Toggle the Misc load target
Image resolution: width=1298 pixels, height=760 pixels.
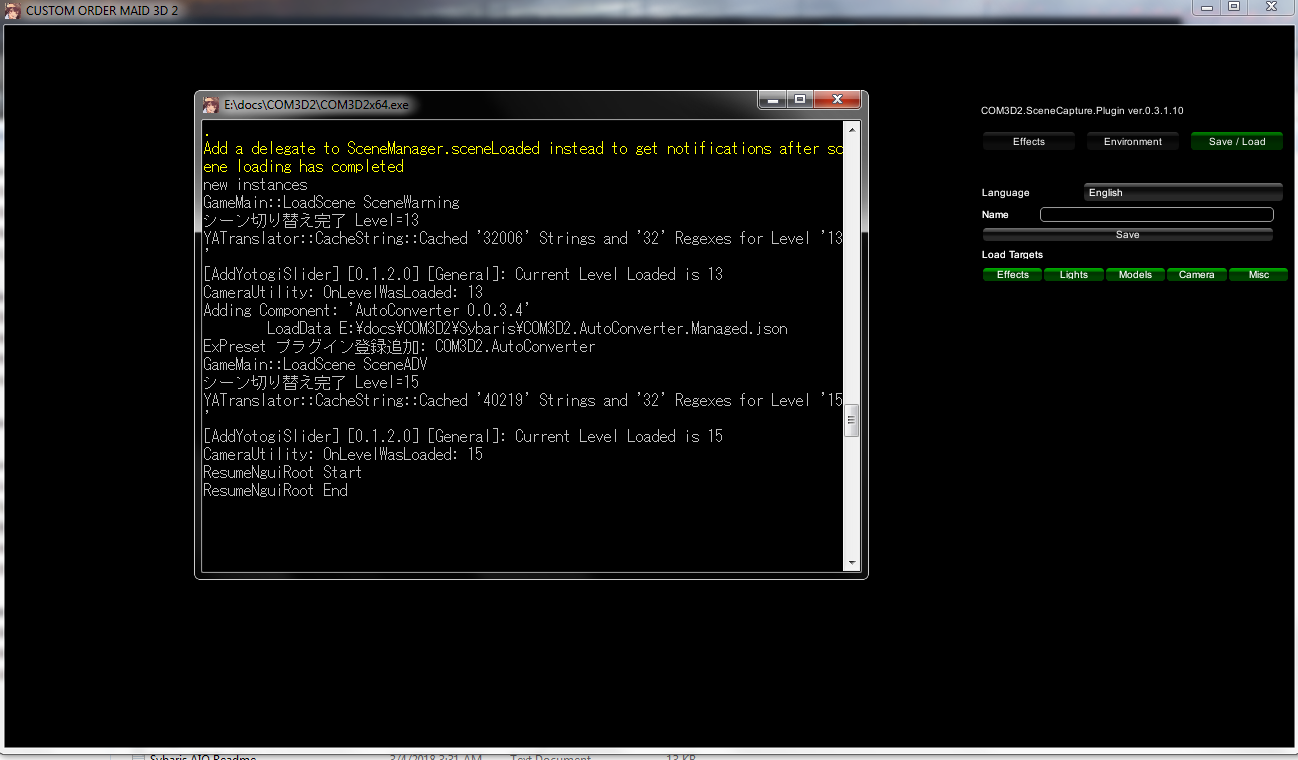point(1258,274)
